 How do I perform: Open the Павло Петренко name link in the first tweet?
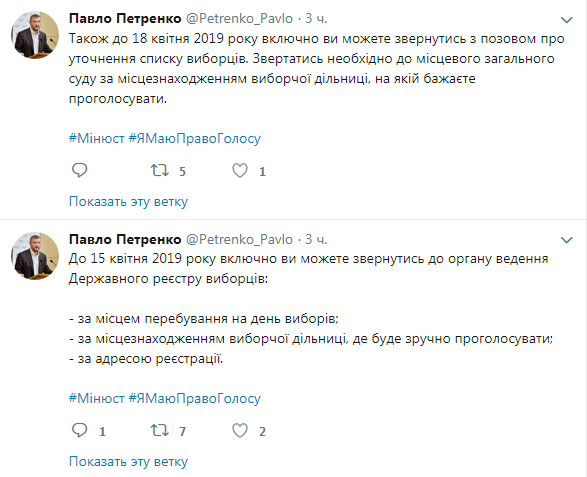pyautogui.click(x=125, y=18)
